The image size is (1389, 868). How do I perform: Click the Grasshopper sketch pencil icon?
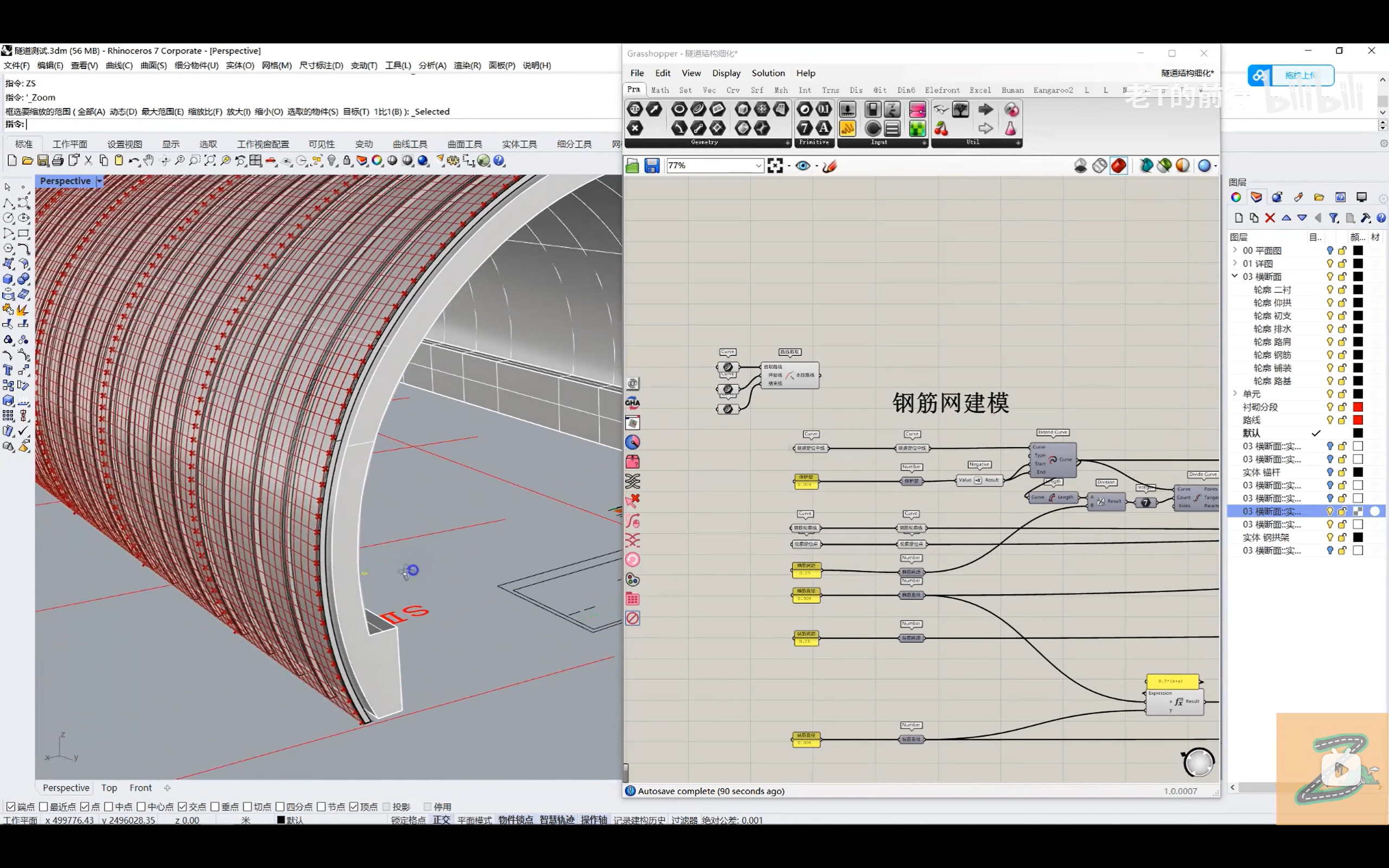click(x=830, y=166)
